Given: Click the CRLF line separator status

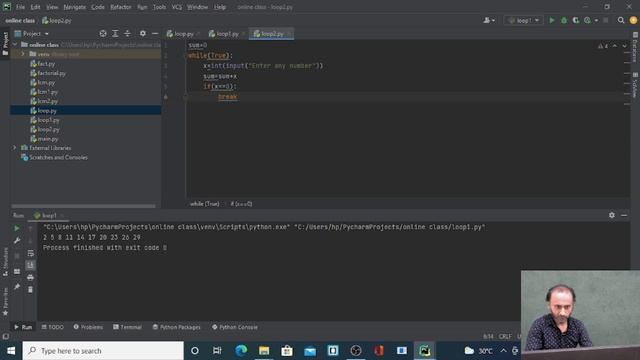Looking at the screenshot, I should pyautogui.click(x=505, y=336).
